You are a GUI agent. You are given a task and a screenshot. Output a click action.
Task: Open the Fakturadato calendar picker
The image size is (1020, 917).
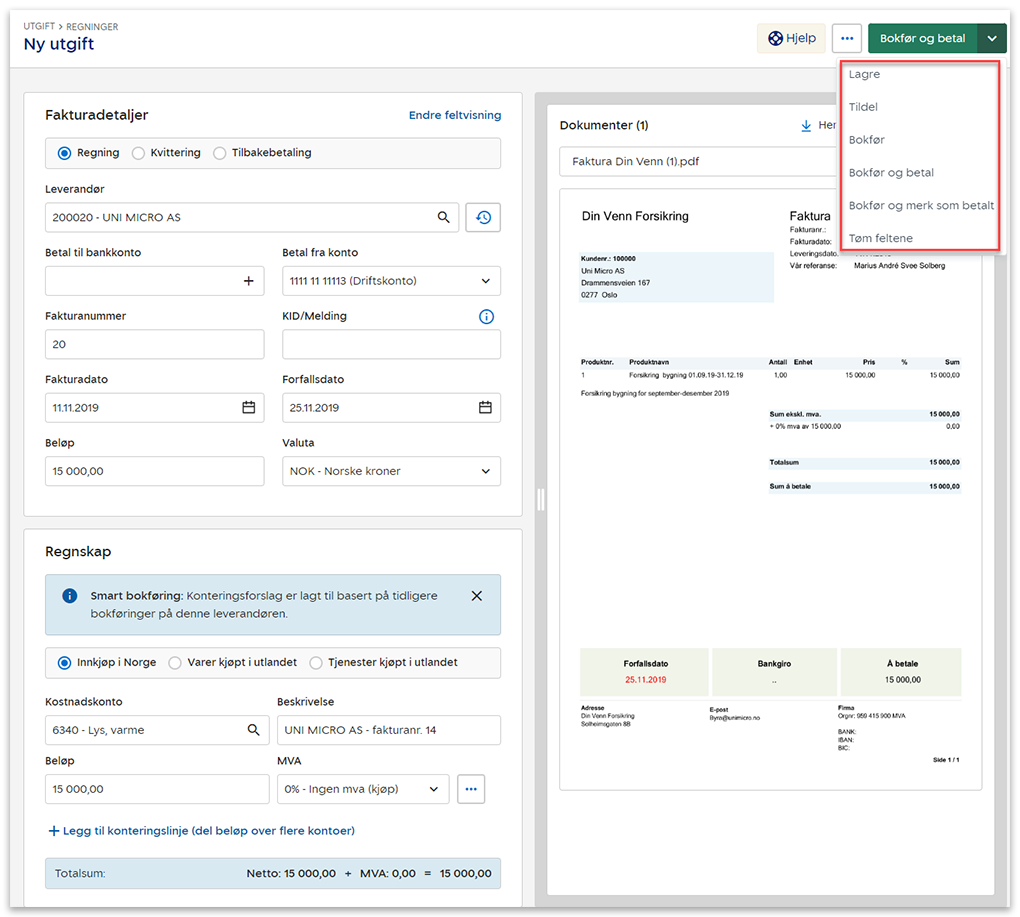pyautogui.click(x=249, y=407)
